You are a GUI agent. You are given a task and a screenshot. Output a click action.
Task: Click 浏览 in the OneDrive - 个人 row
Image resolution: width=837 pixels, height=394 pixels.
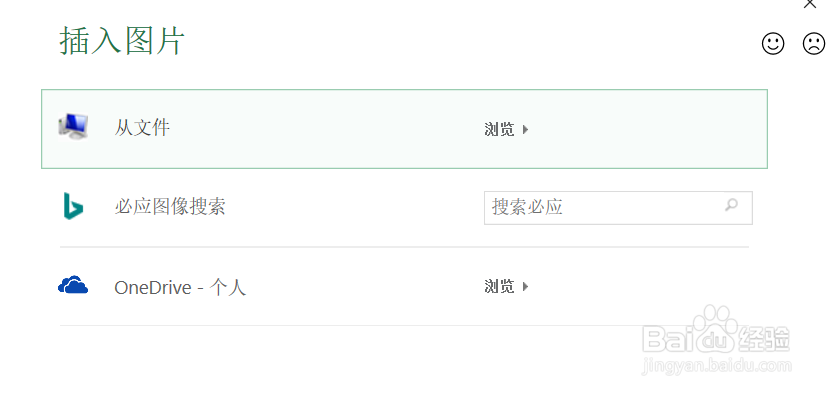pyautogui.click(x=499, y=287)
